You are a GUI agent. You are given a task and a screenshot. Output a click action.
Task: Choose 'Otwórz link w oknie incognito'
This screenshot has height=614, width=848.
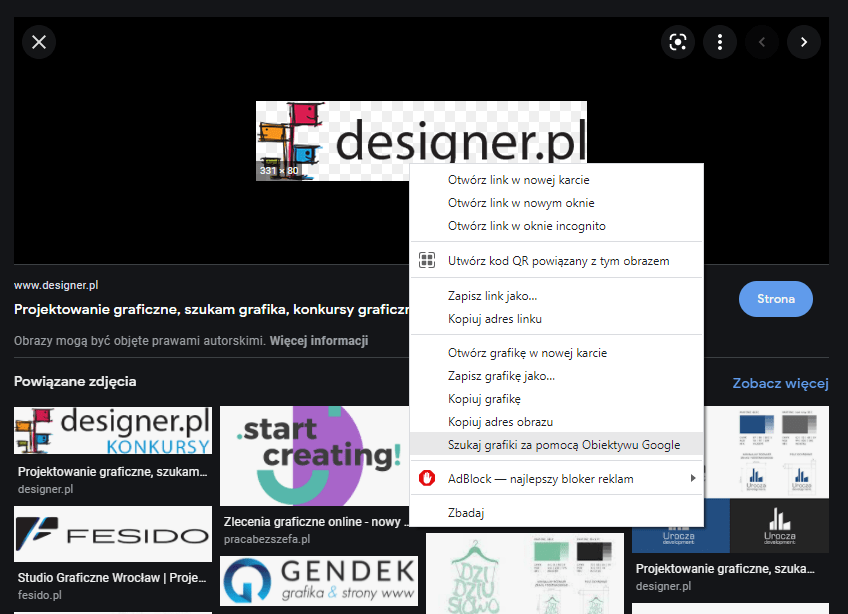pos(526,226)
